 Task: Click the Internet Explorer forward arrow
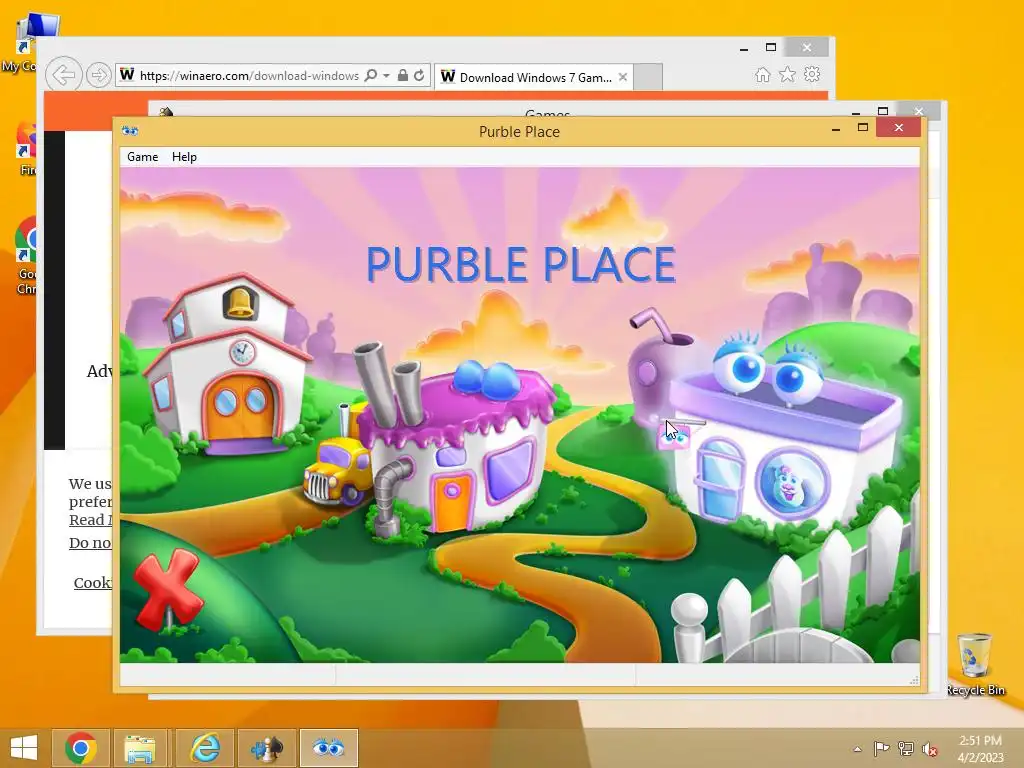tap(98, 76)
